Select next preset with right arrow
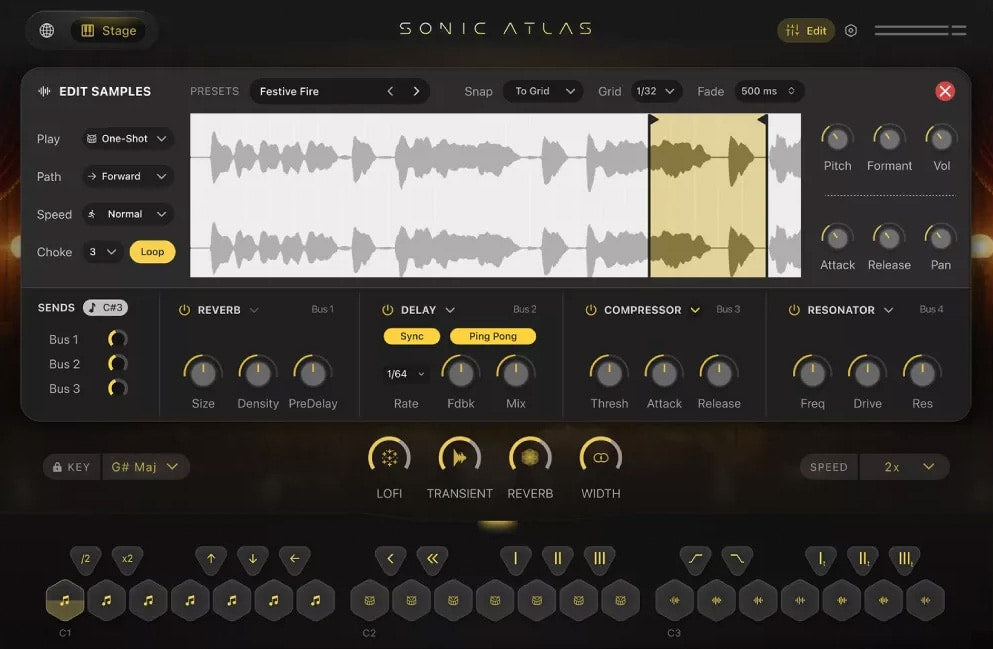Viewport: 993px width, 649px height. [x=416, y=91]
